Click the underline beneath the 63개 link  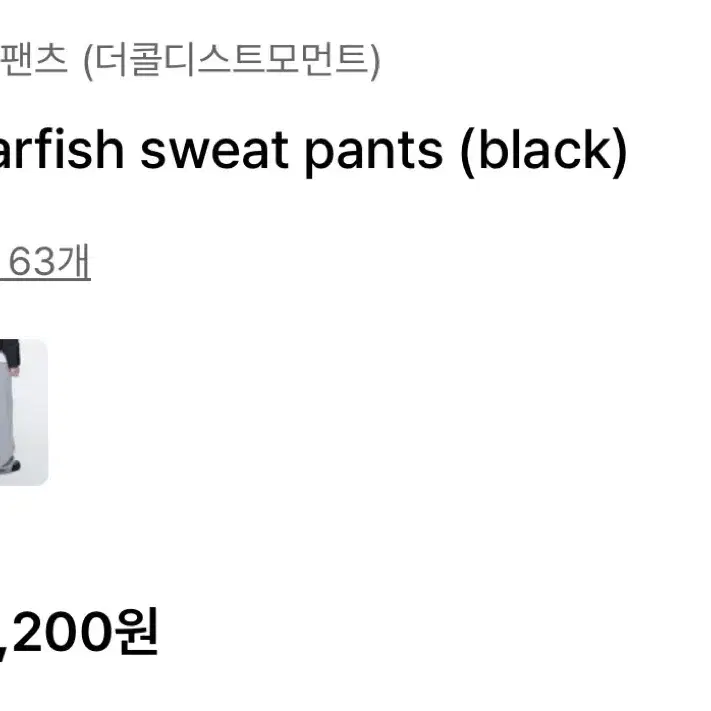coord(45,280)
